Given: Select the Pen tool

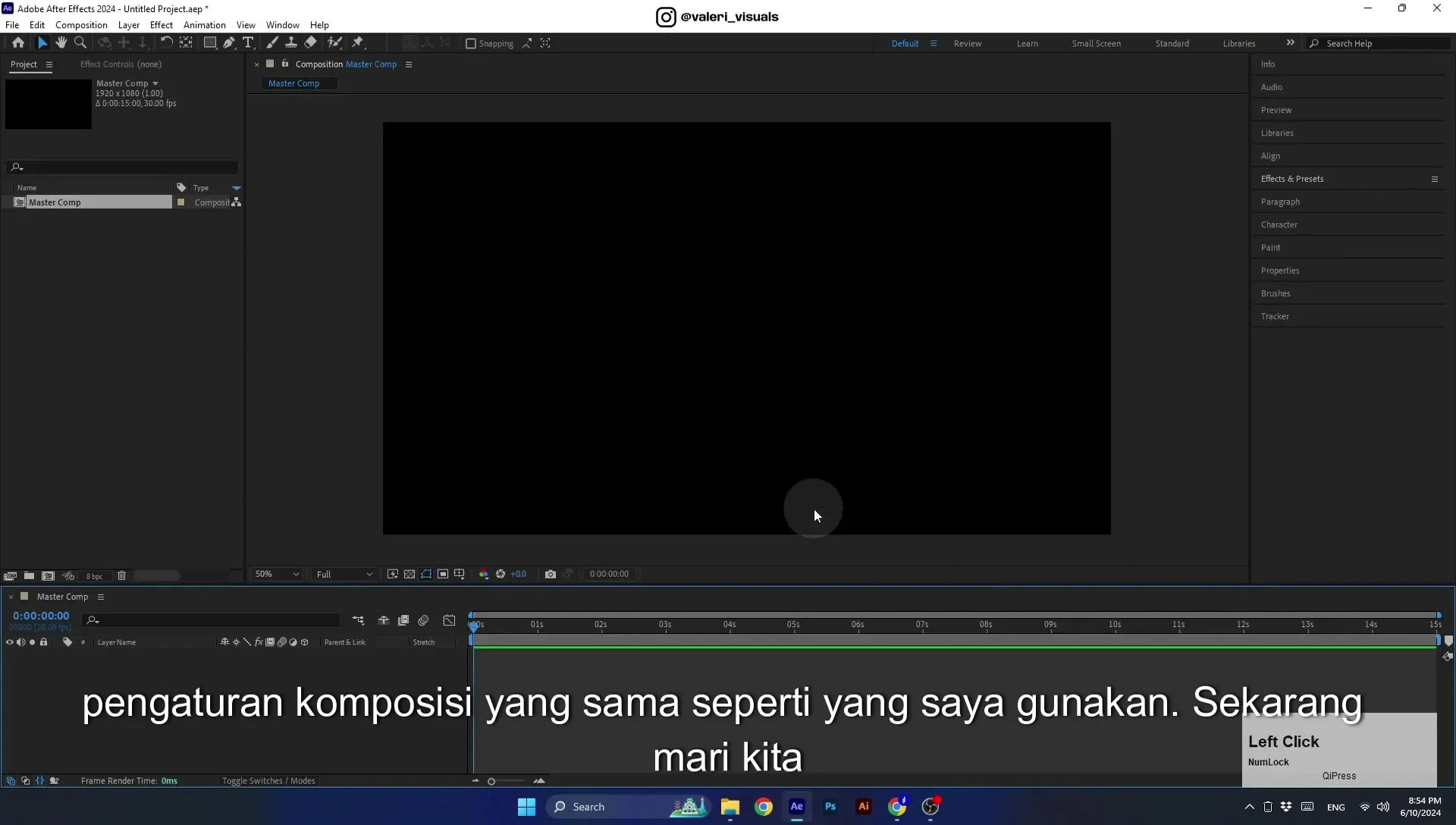Looking at the screenshot, I should [x=228, y=43].
